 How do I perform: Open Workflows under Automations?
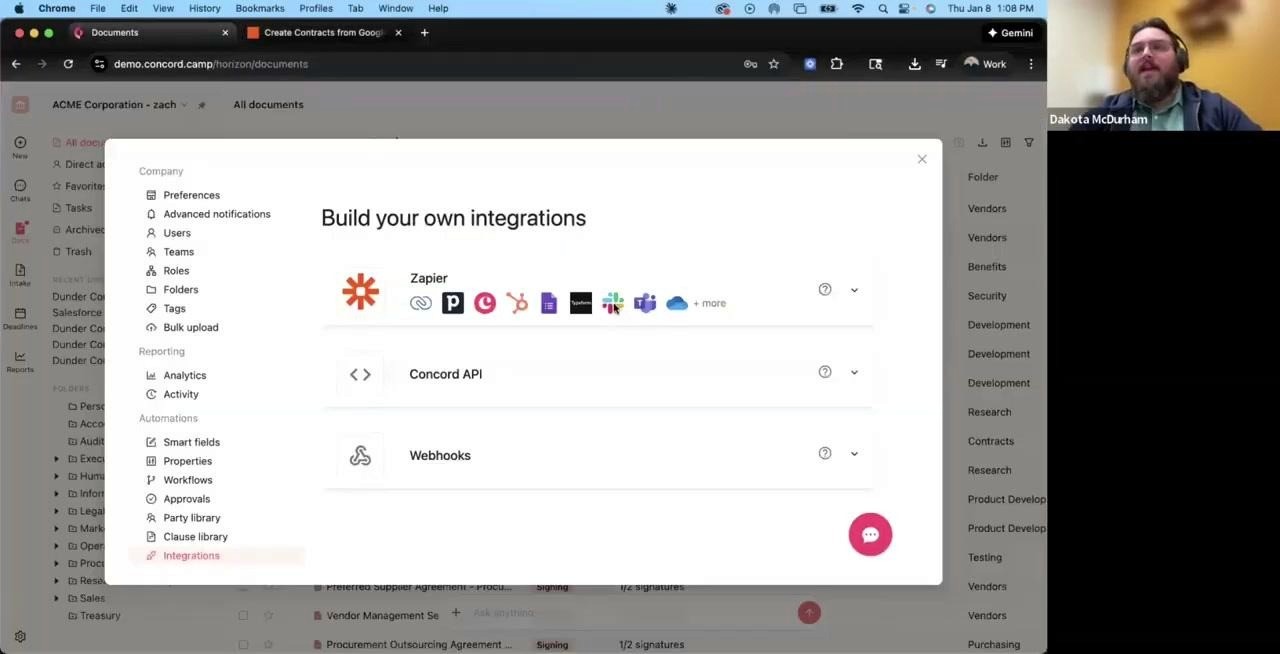point(187,480)
